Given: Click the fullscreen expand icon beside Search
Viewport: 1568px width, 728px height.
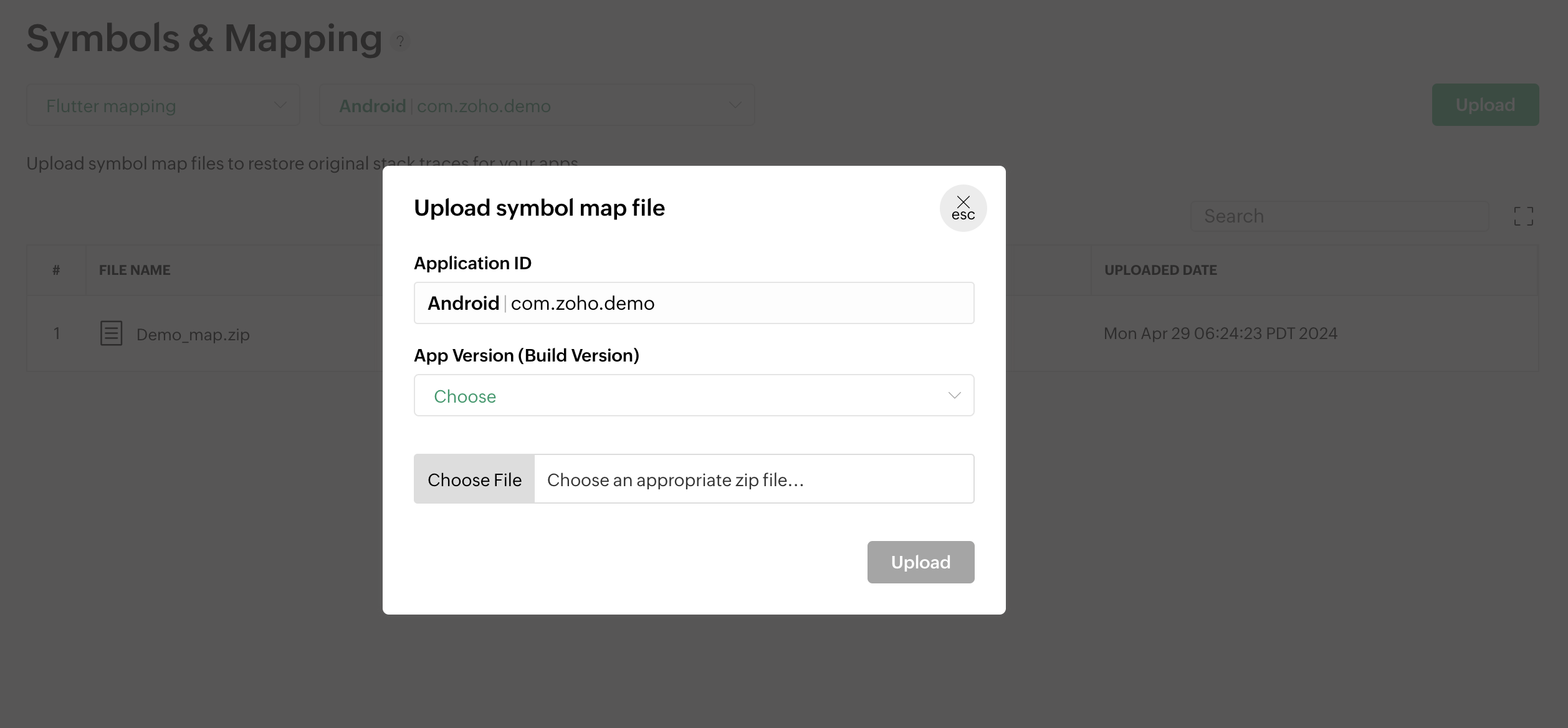Looking at the screenshot, I should (x=1523, y=216).
